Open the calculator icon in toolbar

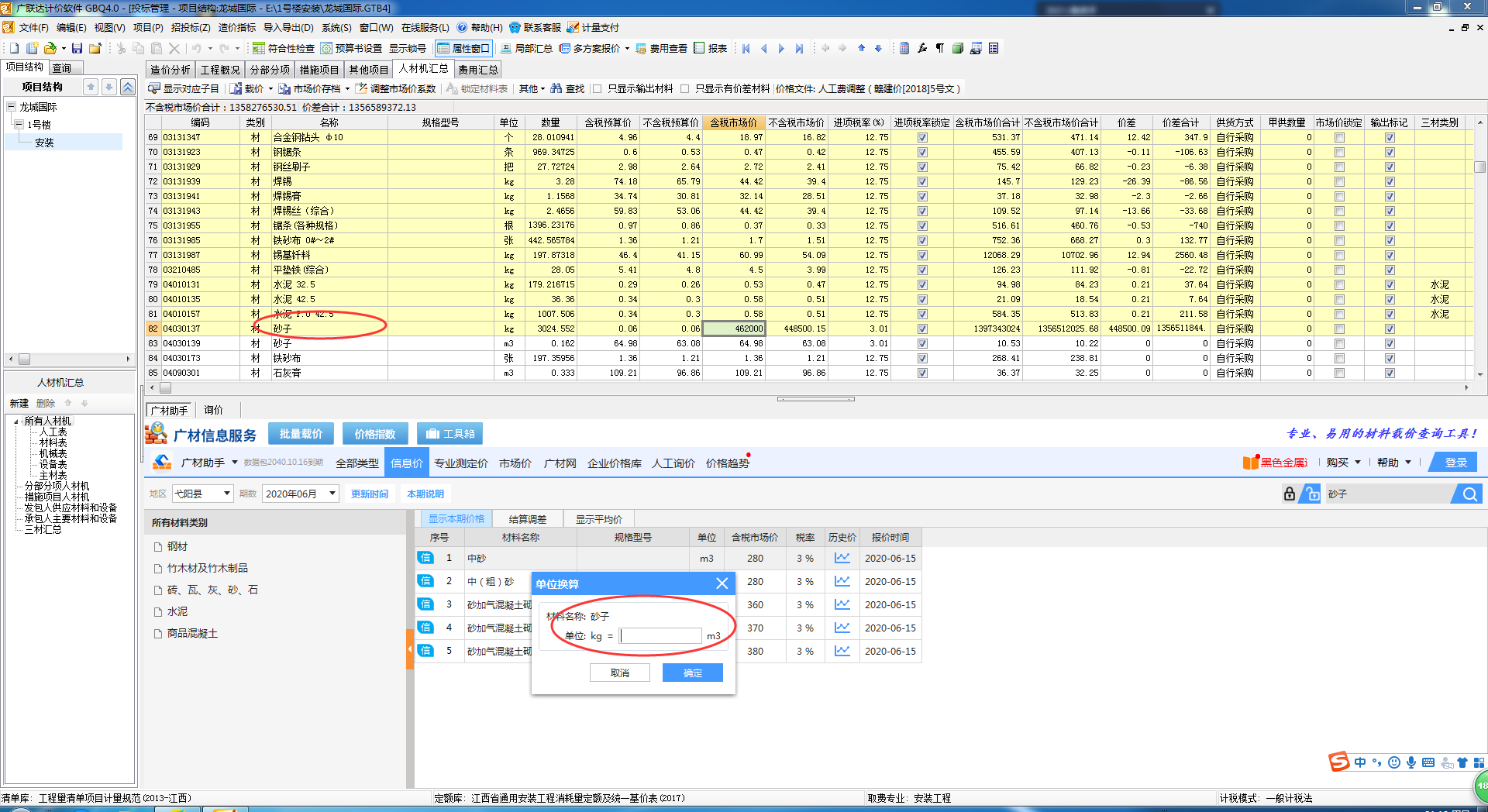904,48
